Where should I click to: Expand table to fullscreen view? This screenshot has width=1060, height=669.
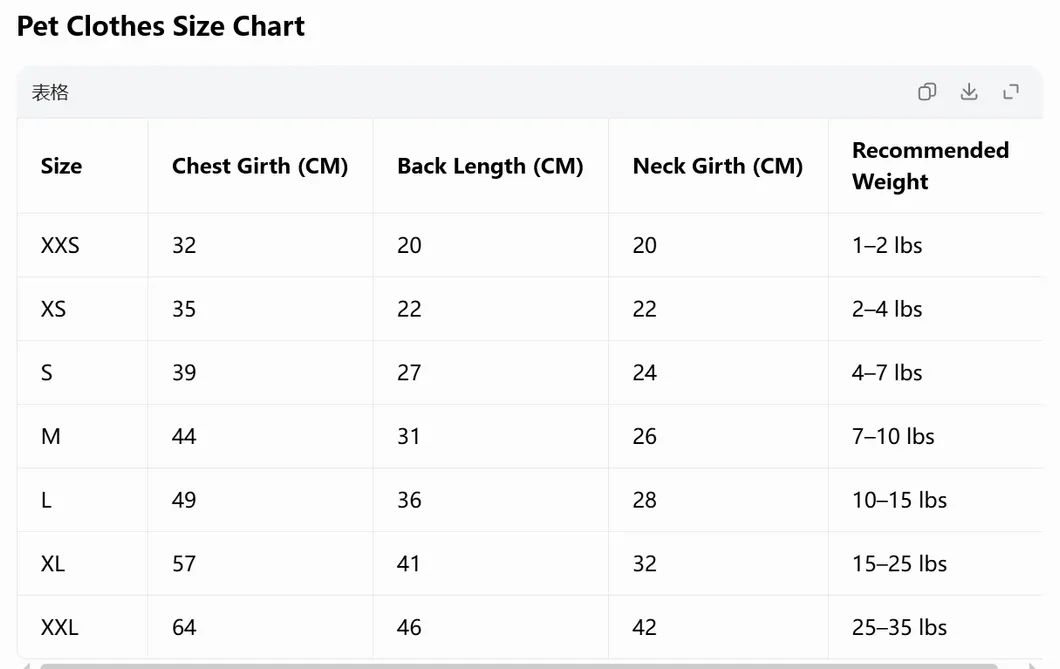click(x=1011, y=91)
